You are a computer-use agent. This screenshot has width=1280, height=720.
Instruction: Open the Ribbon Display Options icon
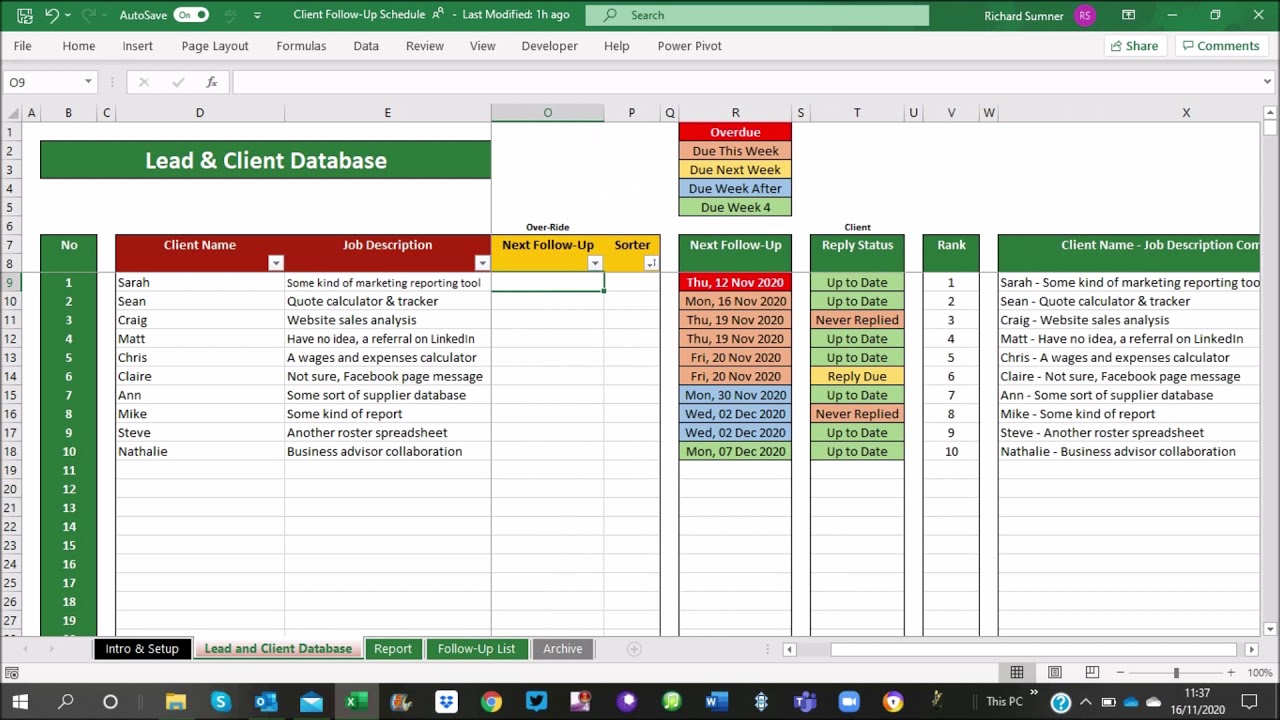tap(1128, 15)
